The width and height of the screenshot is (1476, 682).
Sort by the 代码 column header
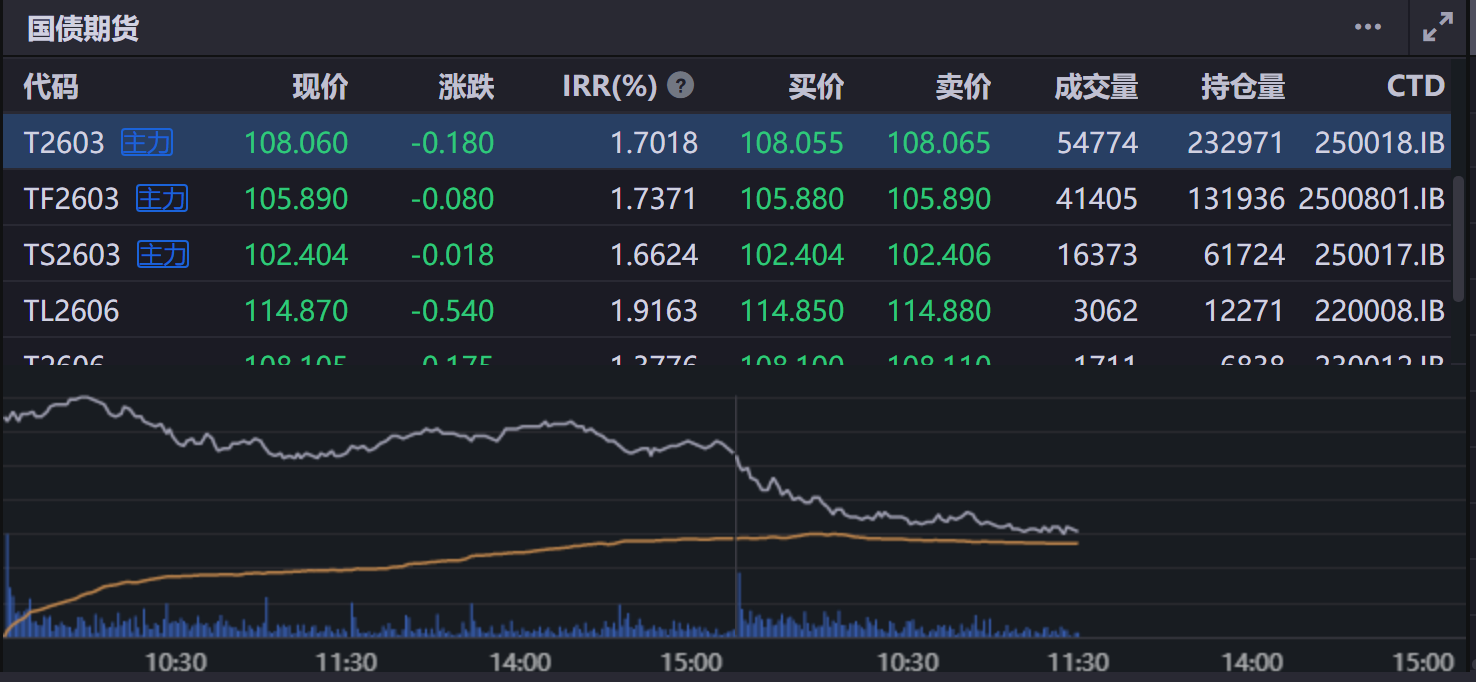[51, 87]
